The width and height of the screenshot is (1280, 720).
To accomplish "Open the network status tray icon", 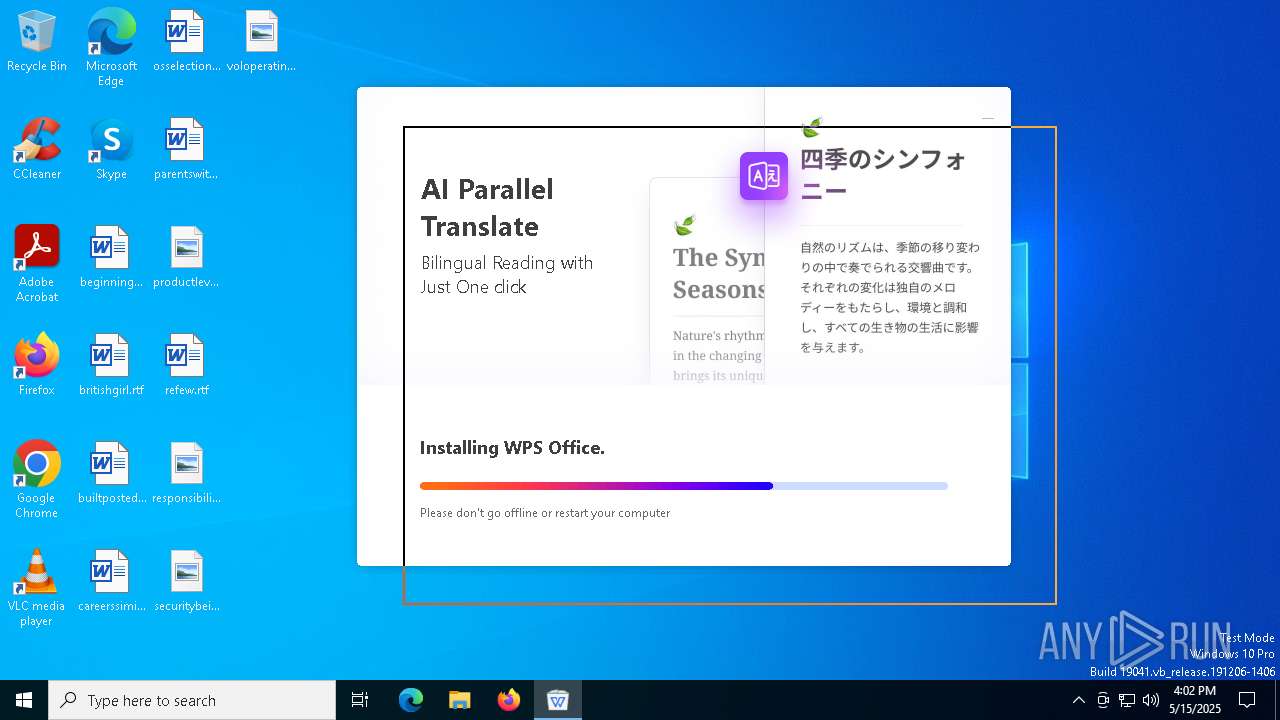I will click(x=1127, y=700).
